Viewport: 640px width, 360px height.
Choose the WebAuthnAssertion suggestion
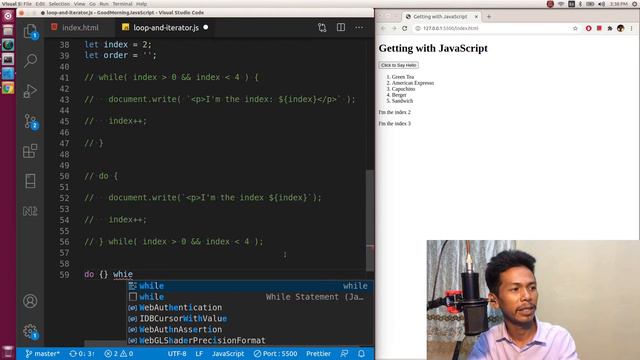250,329
